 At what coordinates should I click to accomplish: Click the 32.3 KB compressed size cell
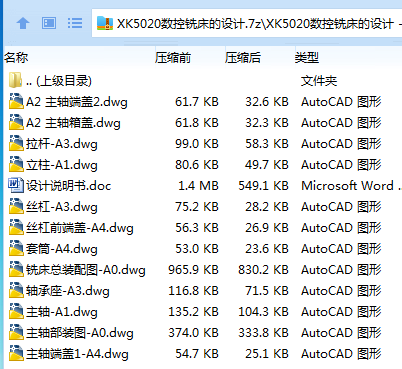tap(267, 123)
